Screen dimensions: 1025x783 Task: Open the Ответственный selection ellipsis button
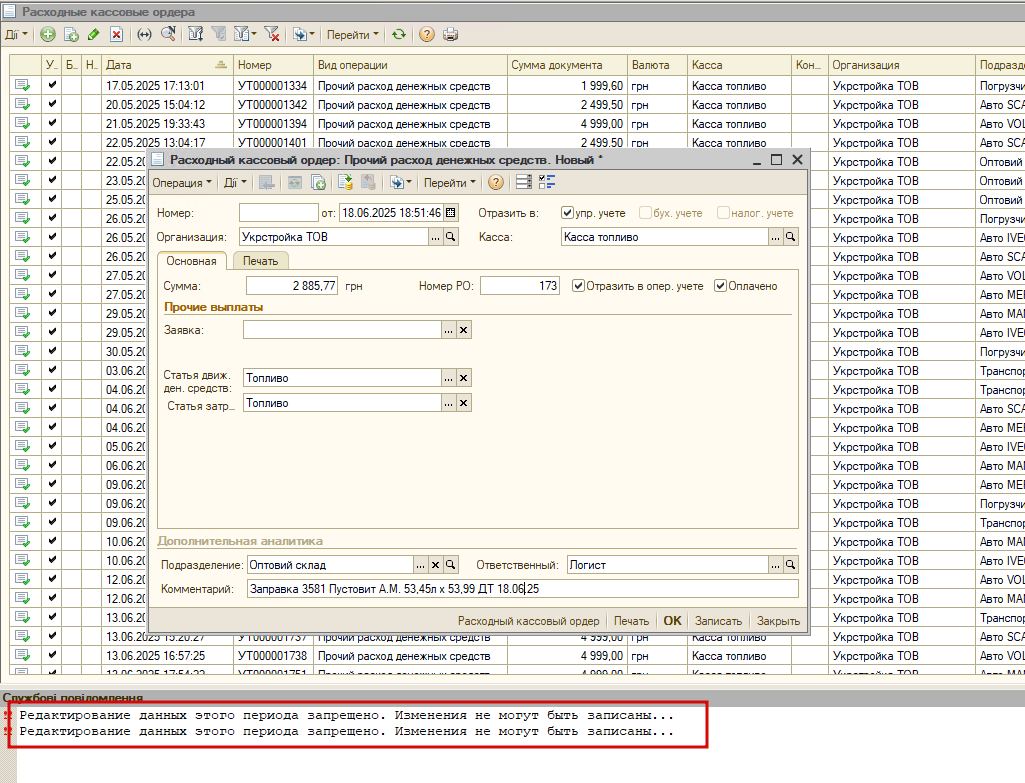coord(775,565)
